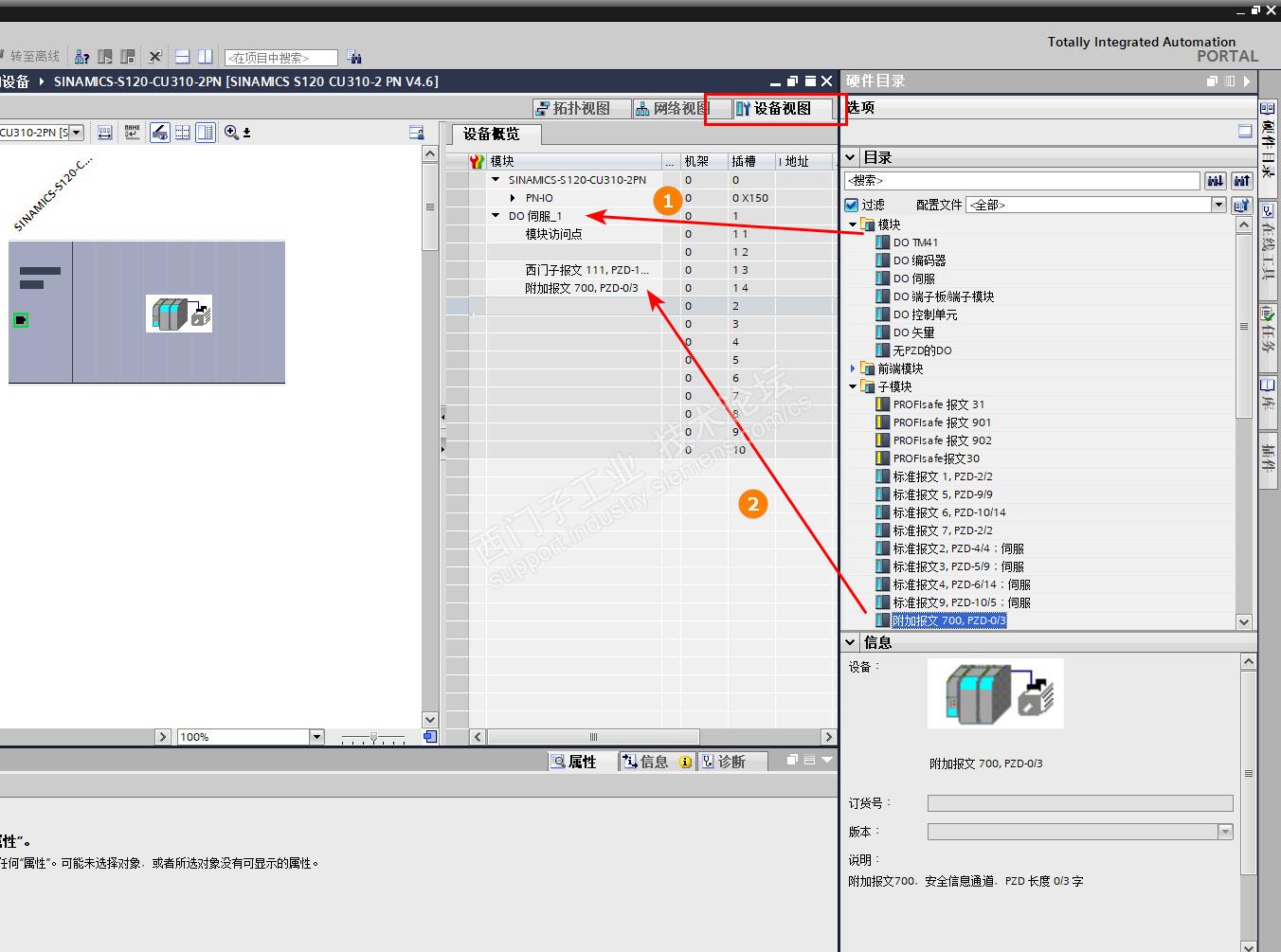Select 西门子报文 111 row in device overview
This screenshot has width=1281, height=952.
pyautogui.click(x=587, y=270)
